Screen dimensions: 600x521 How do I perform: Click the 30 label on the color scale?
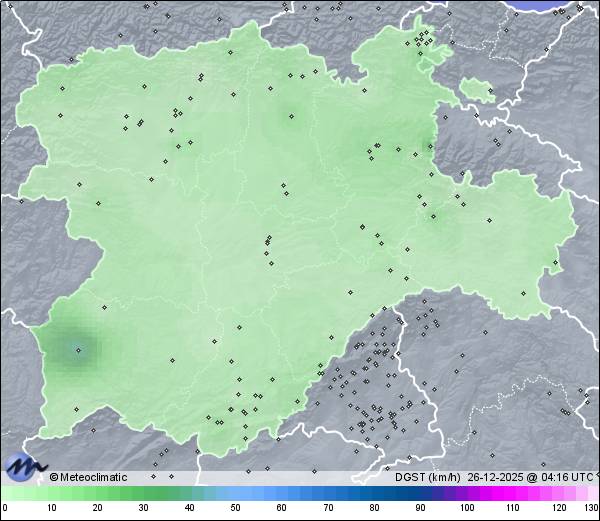click(143, 508)
